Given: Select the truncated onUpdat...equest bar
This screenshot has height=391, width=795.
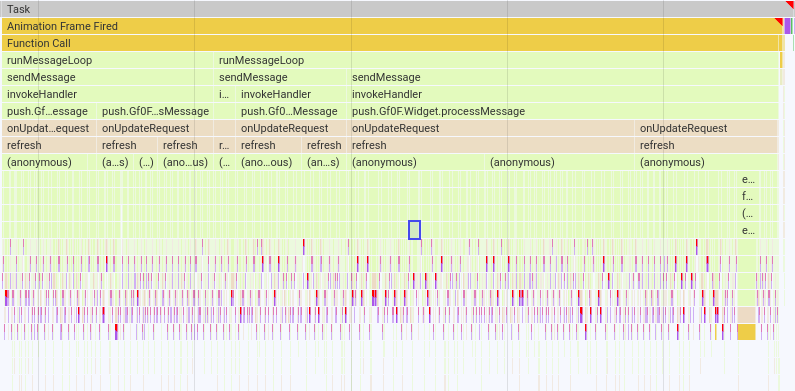Looking at the screenshot, I should point(49,128).
